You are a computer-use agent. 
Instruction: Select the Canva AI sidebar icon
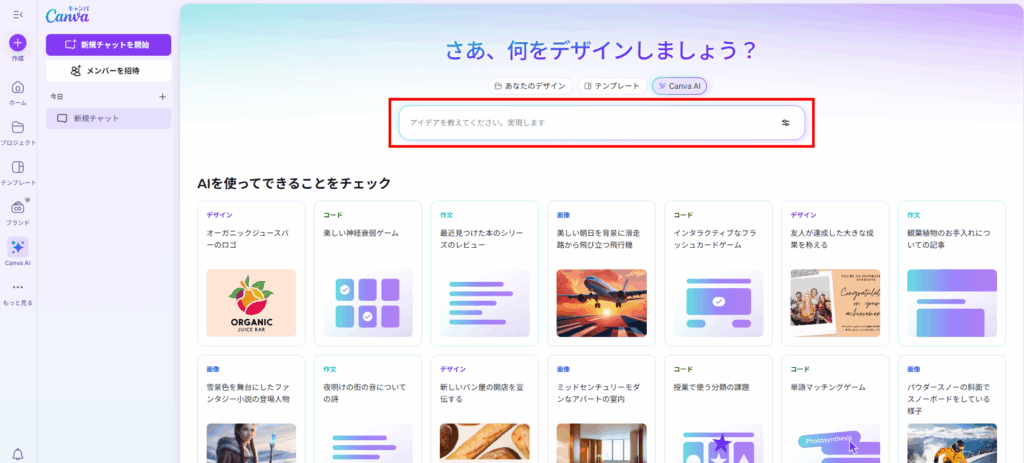click(18, 247)
